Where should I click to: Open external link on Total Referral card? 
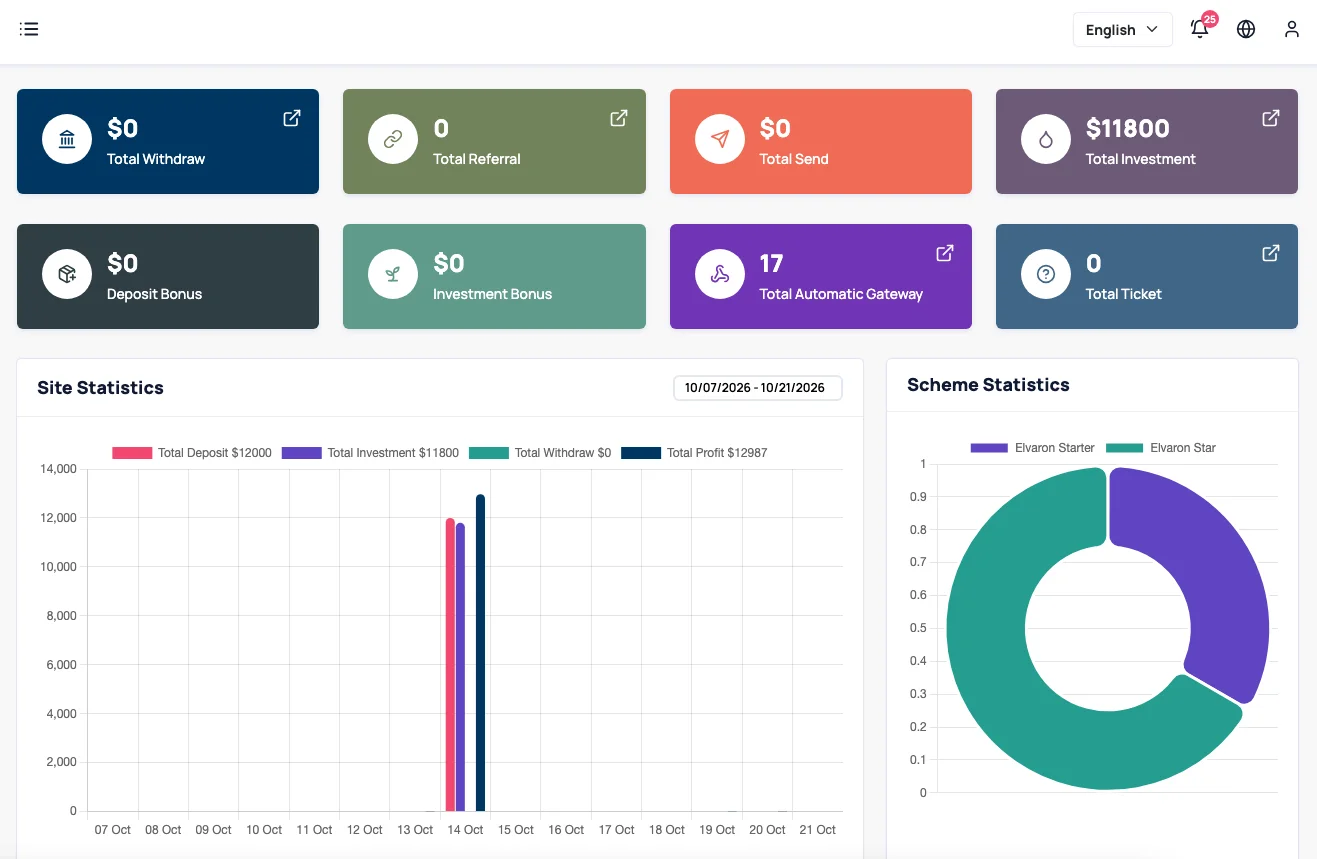click(619, 118)
